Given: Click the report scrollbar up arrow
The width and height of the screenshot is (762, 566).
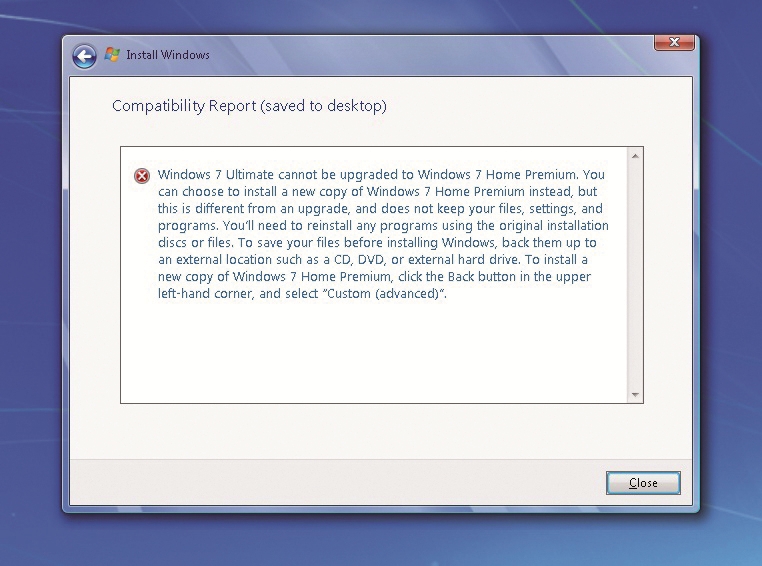Looking at the screenshot, I should coord(635,156).
